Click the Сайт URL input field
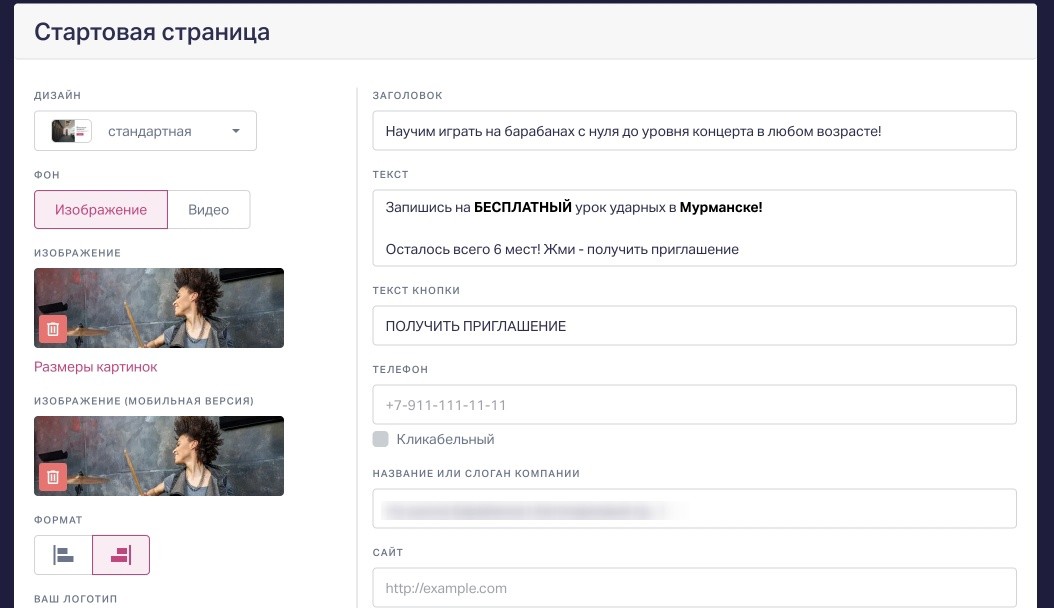This screenshot has width=1054, height=608. (694, 588)
